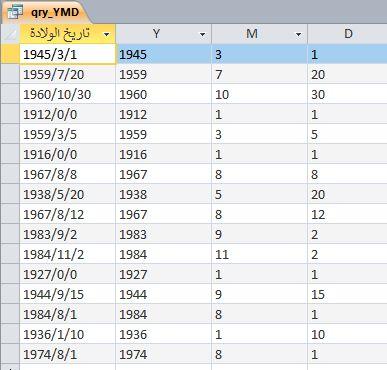This screenshot has width=387, height=370.
Task: Select the D column header
Action: pos(347,34)
